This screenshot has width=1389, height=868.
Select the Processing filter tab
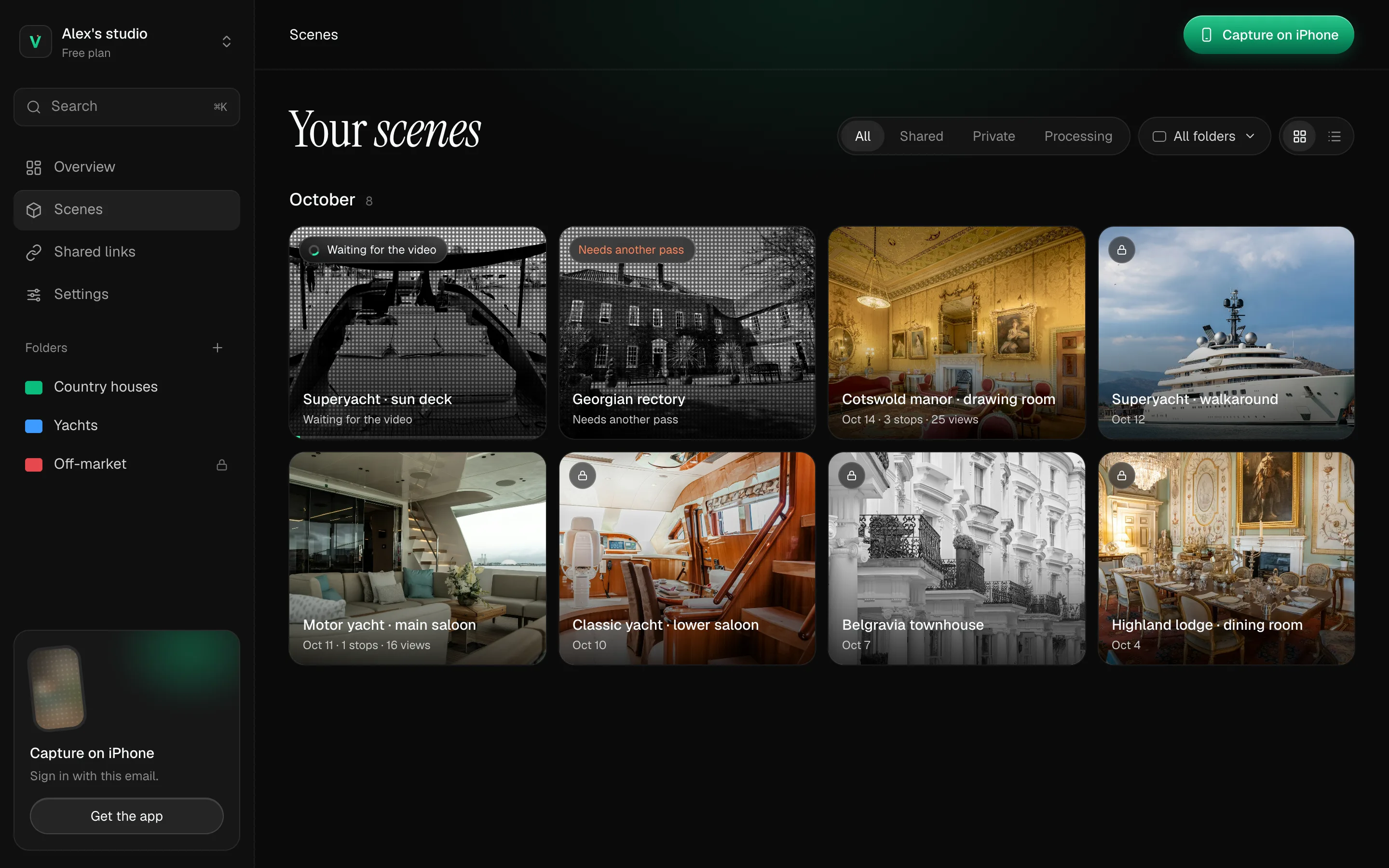(1078, 136)
